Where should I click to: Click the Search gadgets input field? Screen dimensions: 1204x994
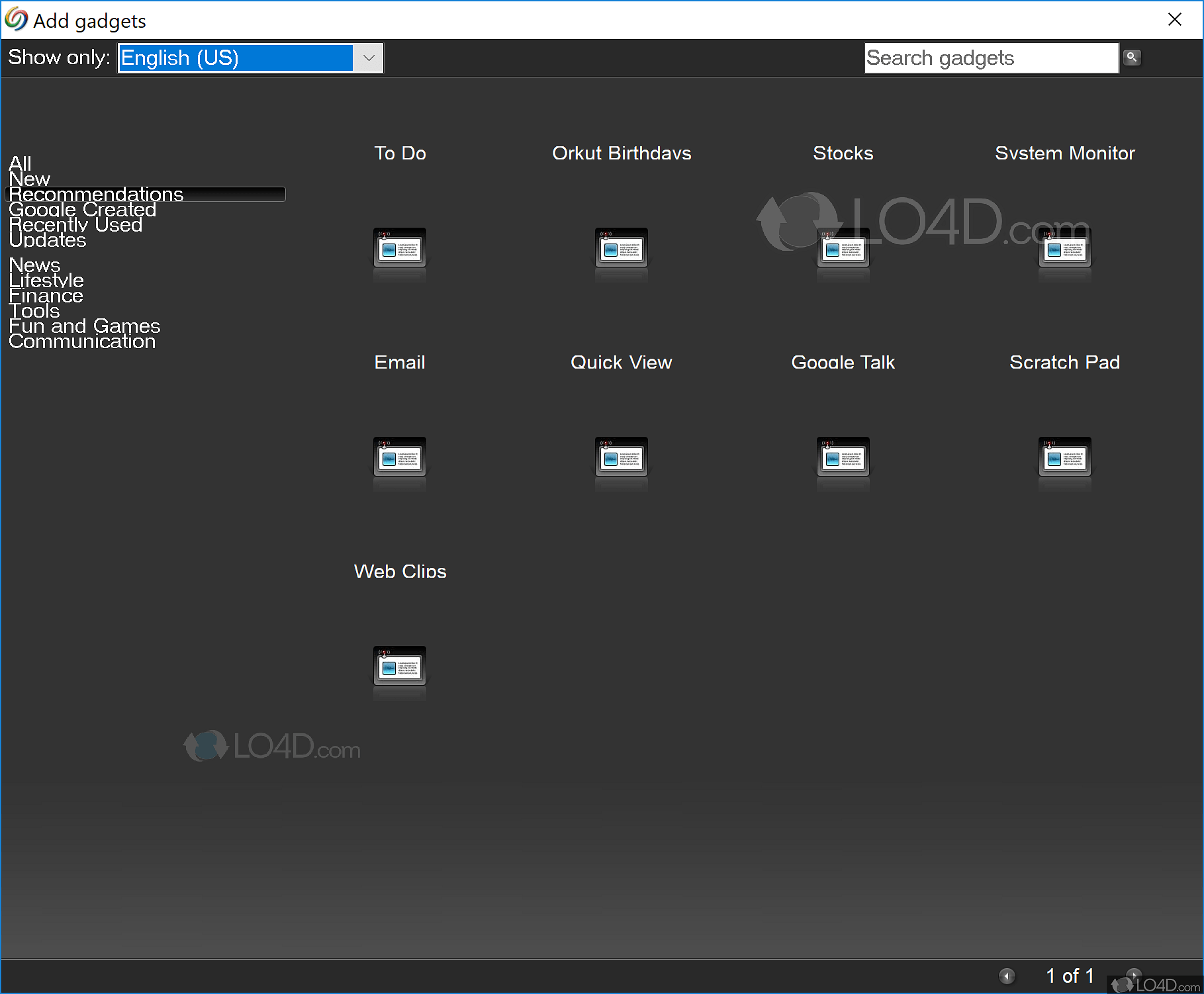click(x=992, y=58)
